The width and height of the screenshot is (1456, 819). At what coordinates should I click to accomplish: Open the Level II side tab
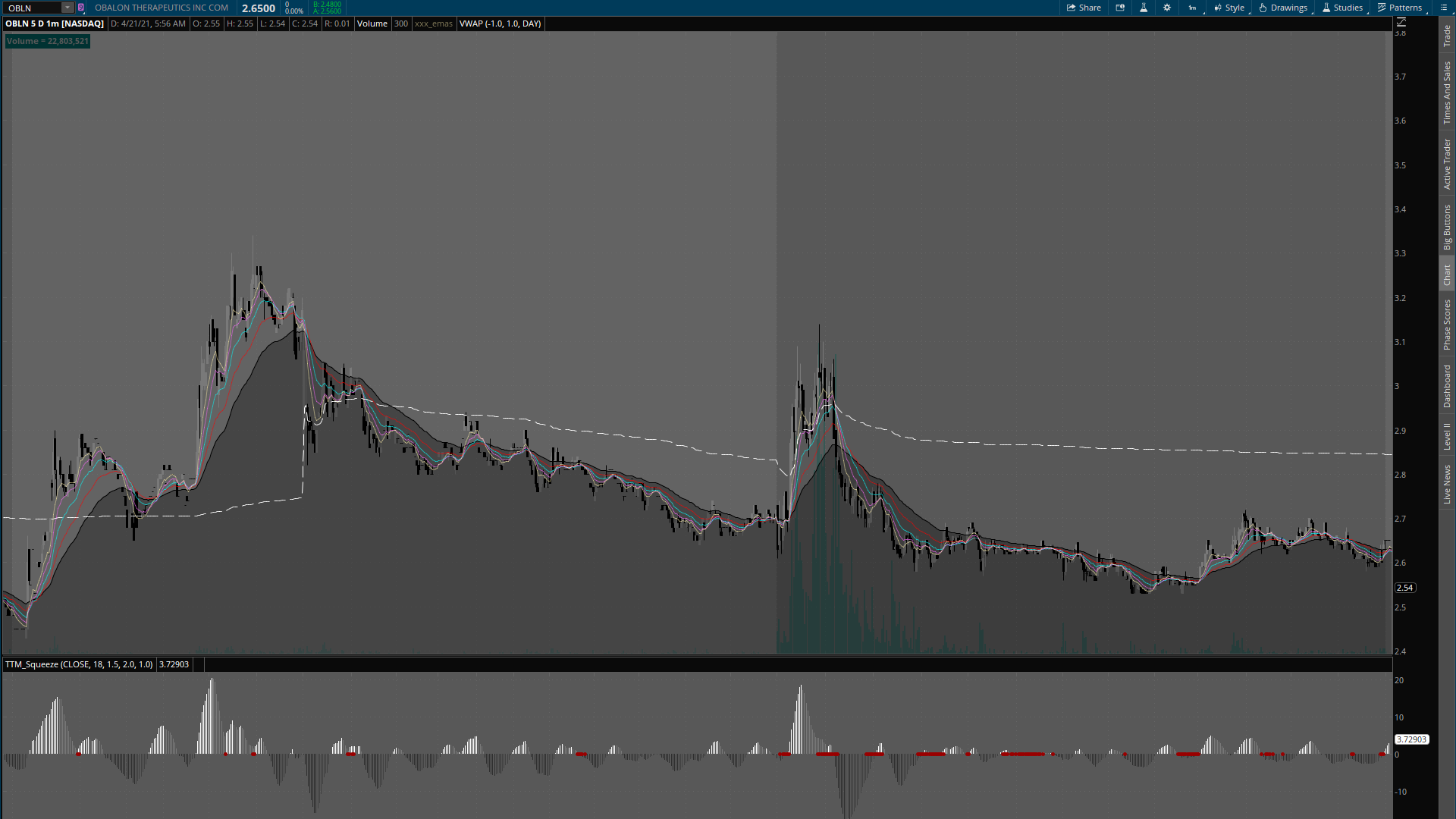pyautogui.click(x=1447, y=436)
